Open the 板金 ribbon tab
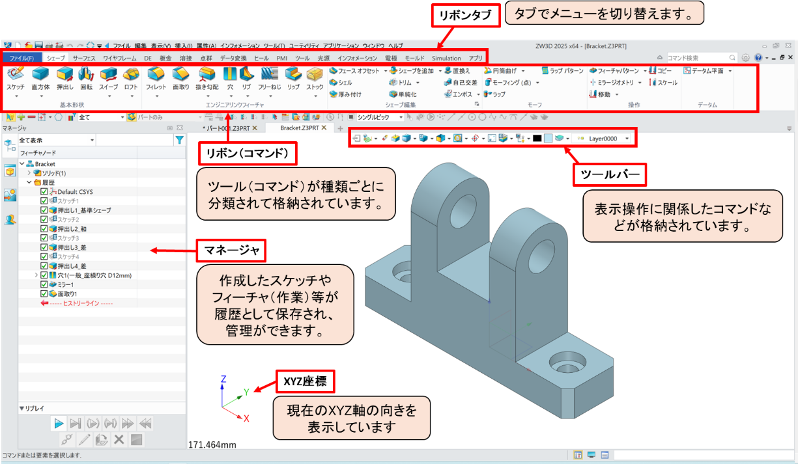The image size is (798, 464). click(x=165, y=59)
